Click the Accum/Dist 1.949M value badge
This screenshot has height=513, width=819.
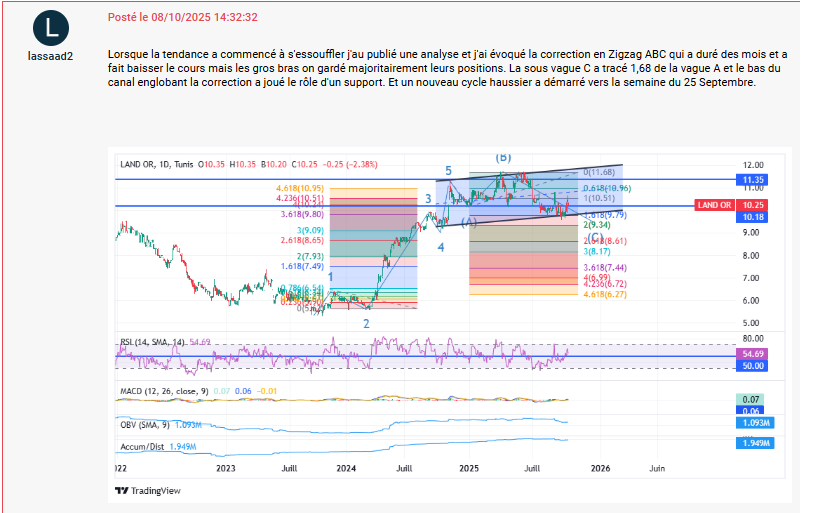[752, 442]
